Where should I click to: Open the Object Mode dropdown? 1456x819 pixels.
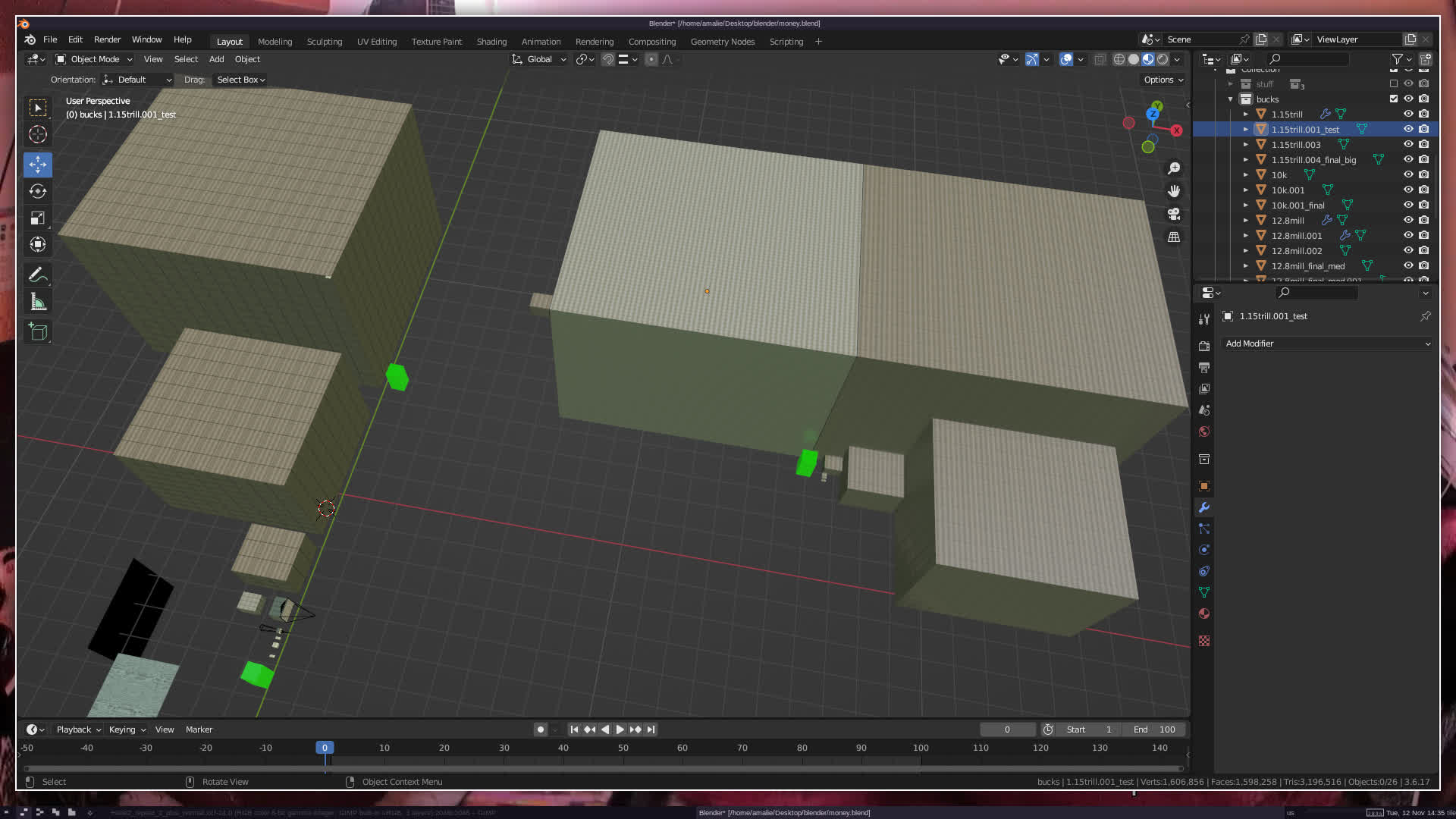(94, 59)
